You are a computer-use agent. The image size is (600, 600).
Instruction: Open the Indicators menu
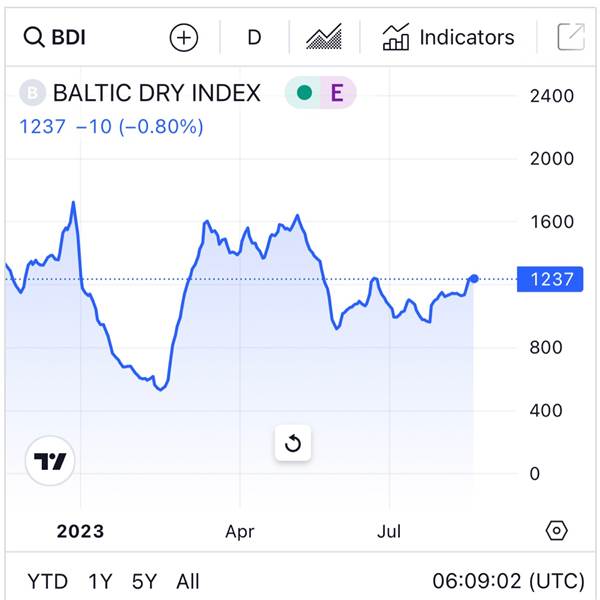coord(448,37)
